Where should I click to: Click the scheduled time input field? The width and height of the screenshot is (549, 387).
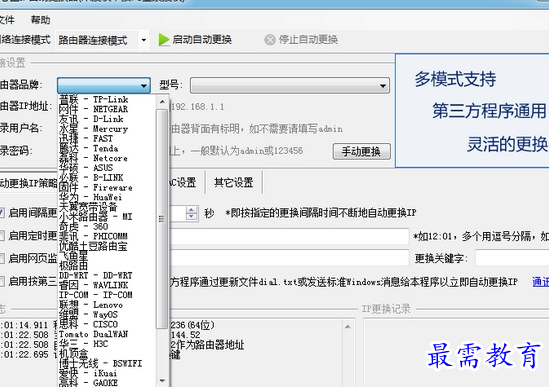(x=289, y=236)
